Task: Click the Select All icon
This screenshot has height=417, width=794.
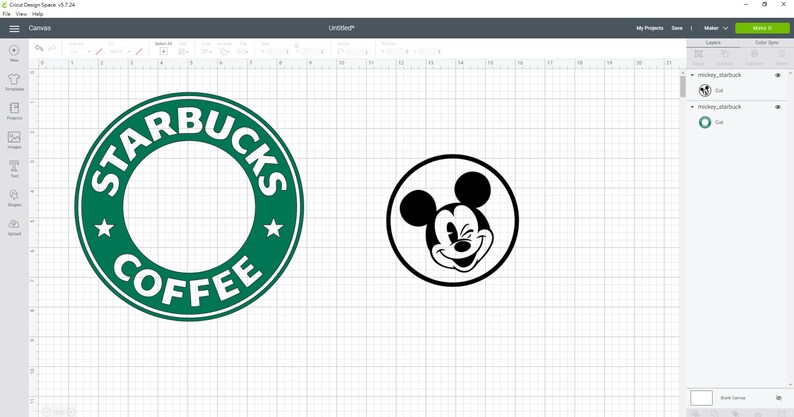Action: tap(164, 51)
